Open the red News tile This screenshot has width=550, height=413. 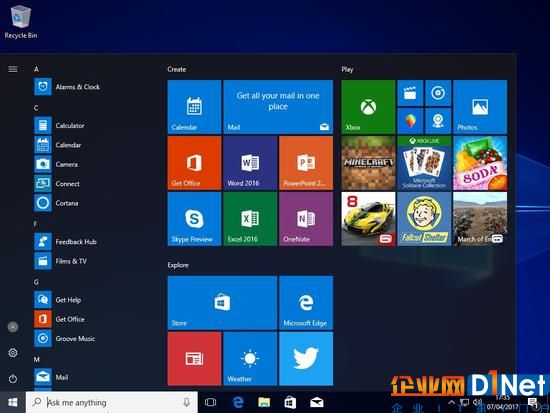194,359
